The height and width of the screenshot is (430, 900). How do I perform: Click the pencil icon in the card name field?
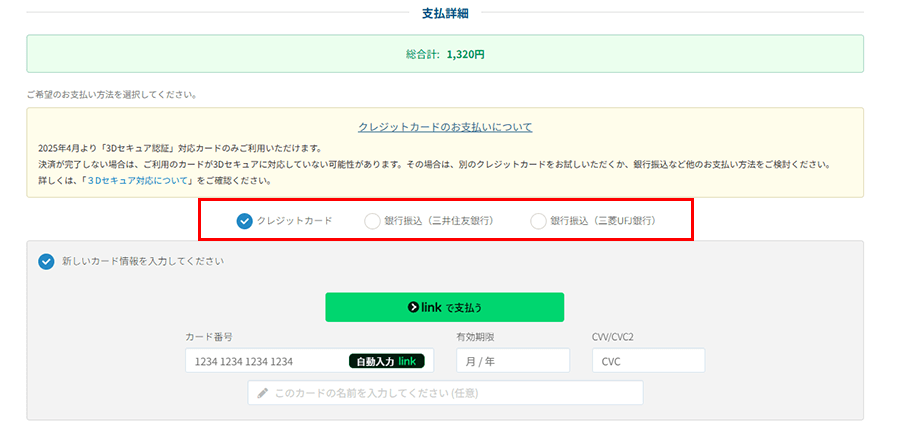point(263,393)
